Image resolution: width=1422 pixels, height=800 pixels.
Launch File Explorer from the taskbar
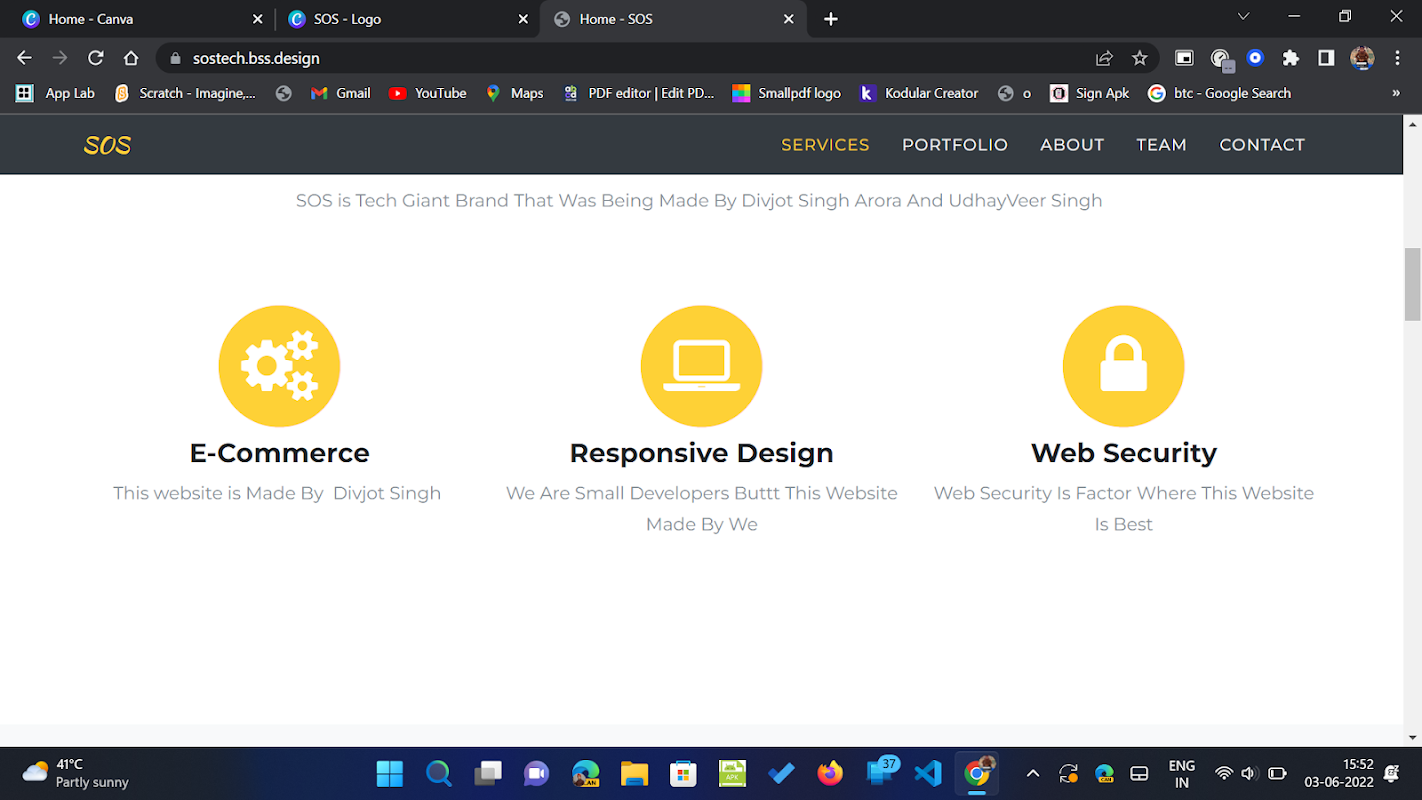click(635, 773)
